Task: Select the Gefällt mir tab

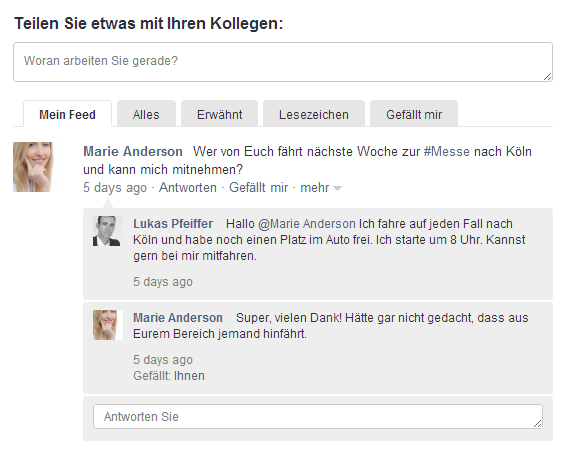Action: point(414,114)
